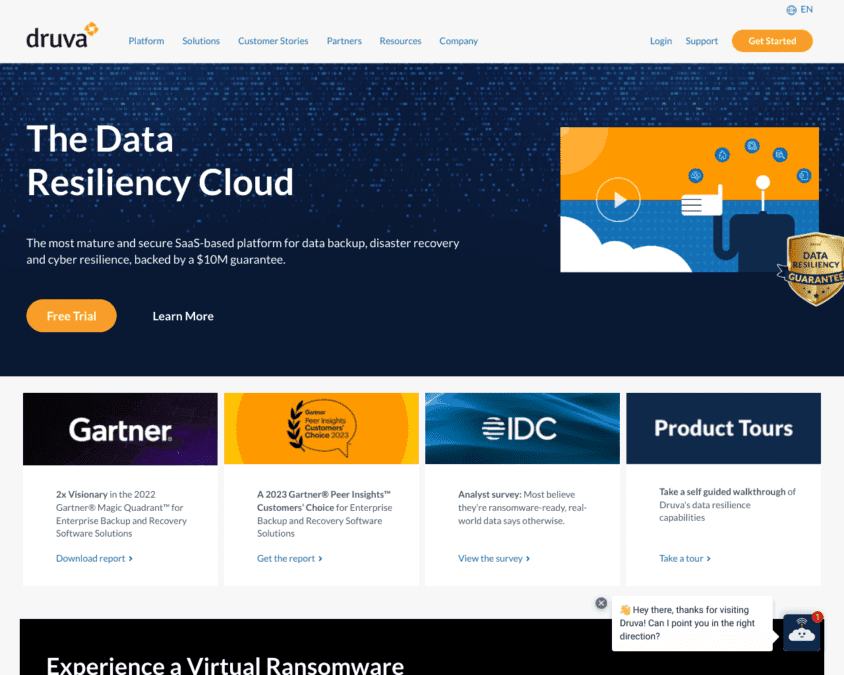Open the Customer Stories menu

coord(273,41)
